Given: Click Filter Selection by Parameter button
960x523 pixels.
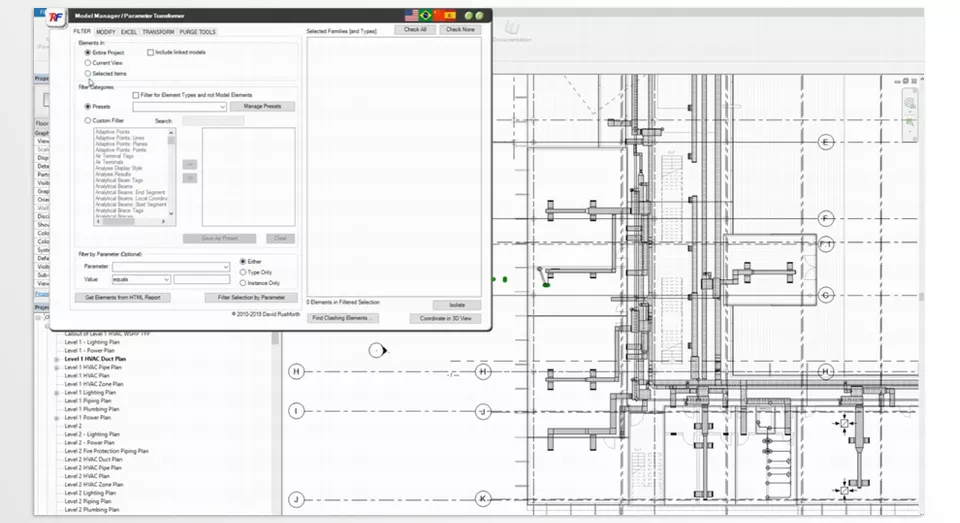Looking at the screenshot, I should pyautogui.click(x=251, y=298).
